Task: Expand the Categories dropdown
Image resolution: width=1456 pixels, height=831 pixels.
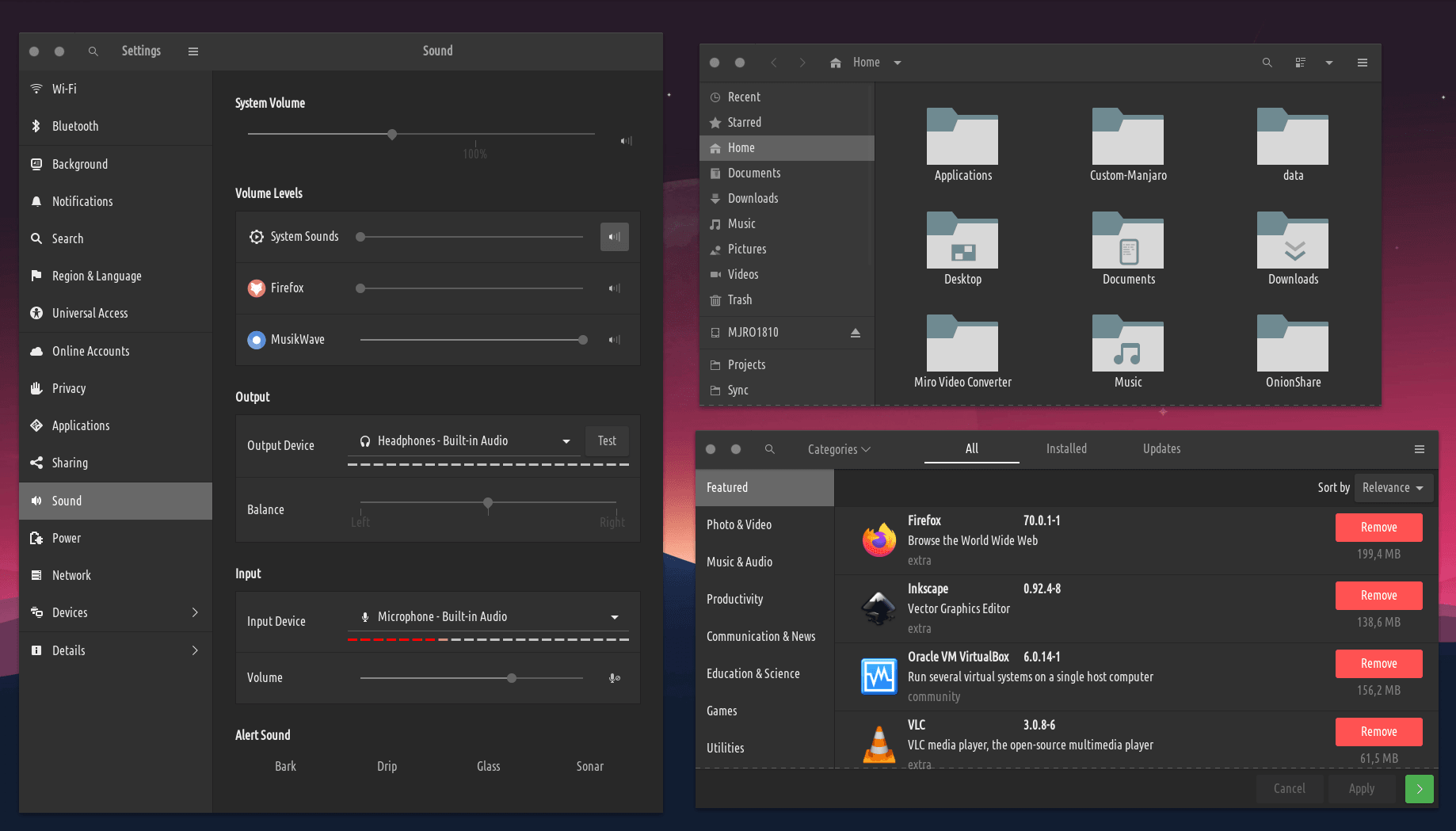Action: (x=838, y=449)
